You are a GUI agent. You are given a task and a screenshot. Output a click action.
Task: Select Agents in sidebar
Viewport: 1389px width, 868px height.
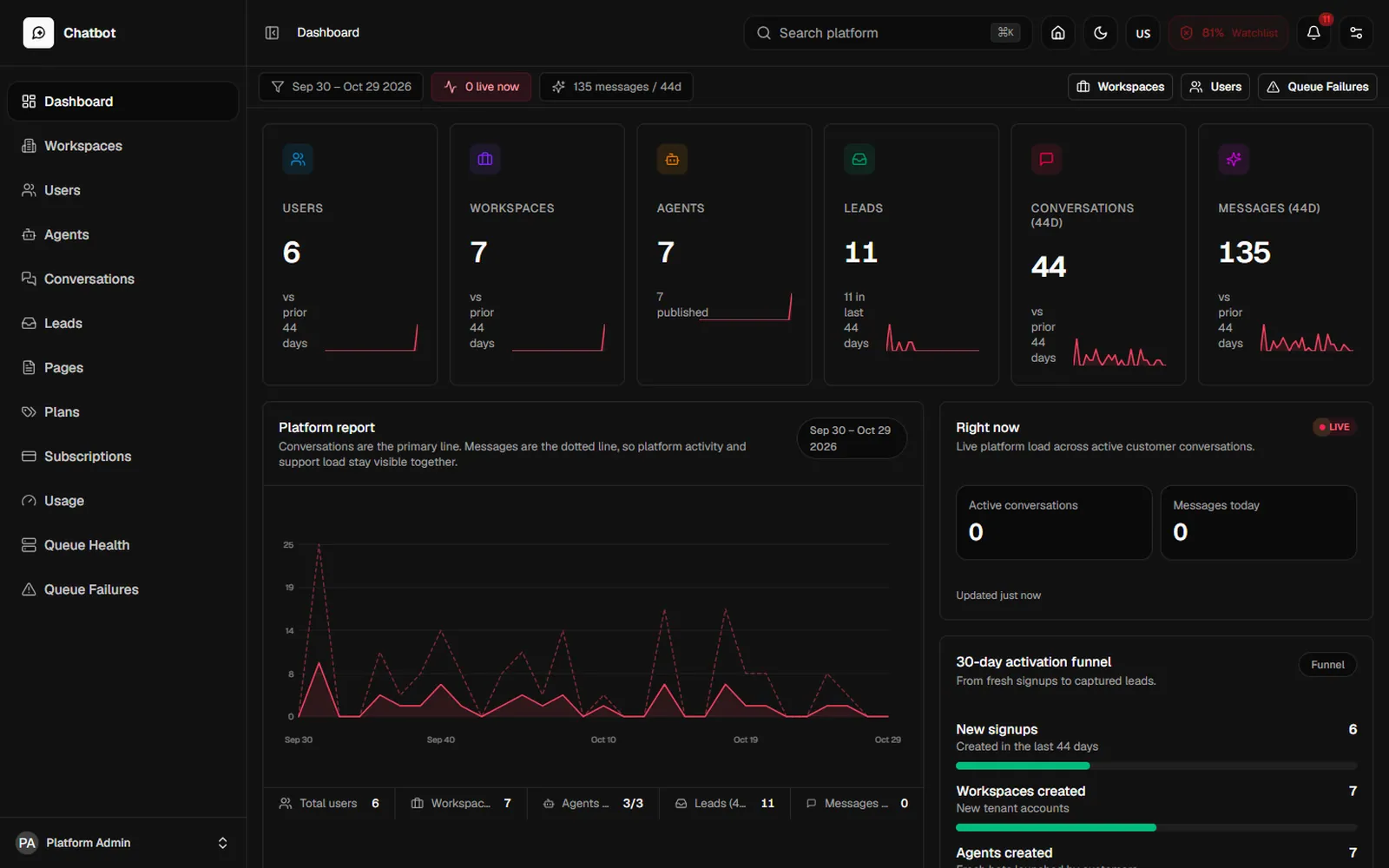click(x=122, y=234)
